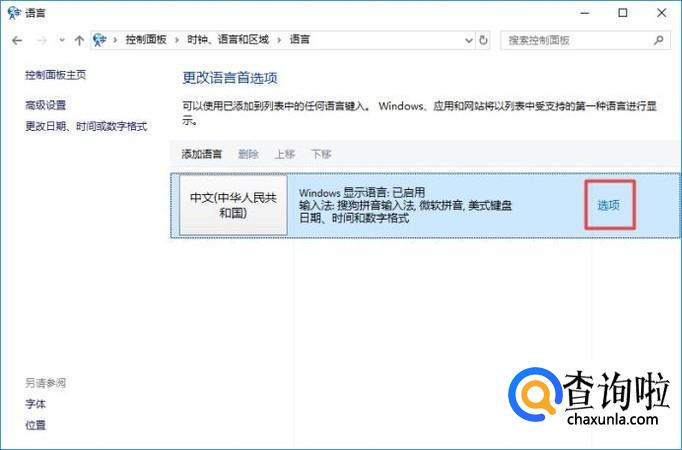Screen dimensions: 682x450
Task: Open 选项 for the Chinese language
Action: point(609,205)
